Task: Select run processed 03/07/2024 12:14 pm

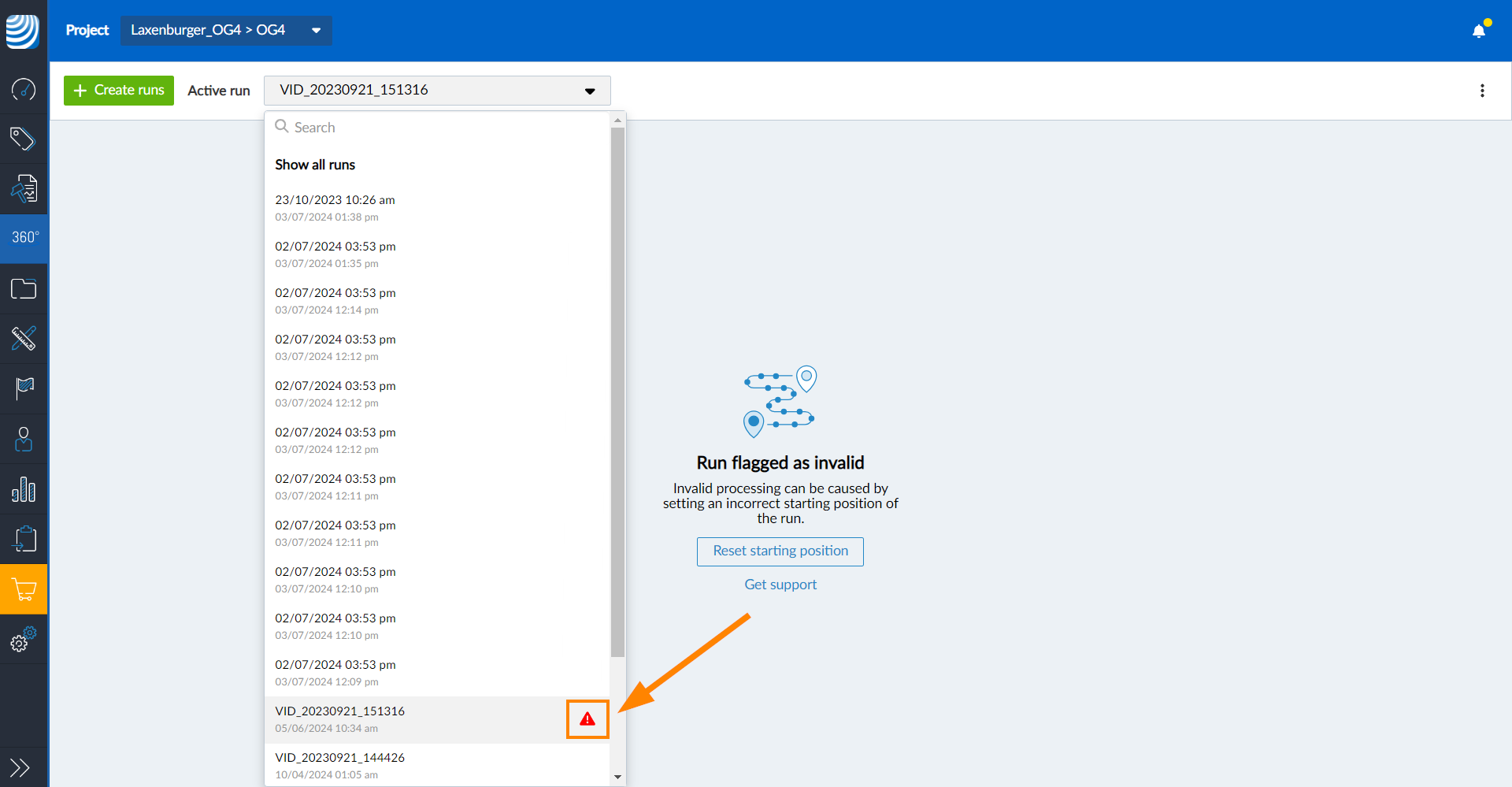Action: point(437,301)
